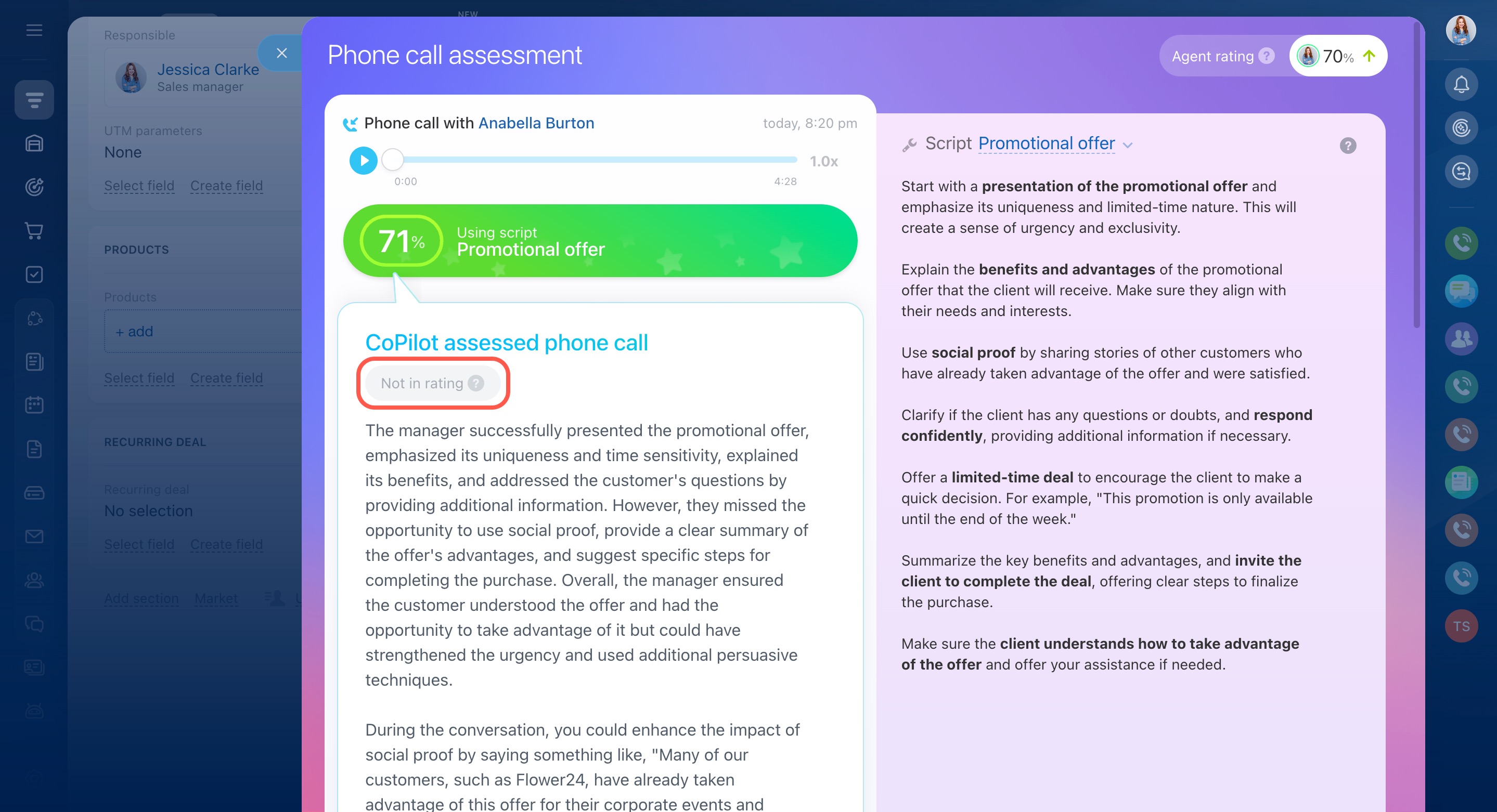Close the phone call assessment panel
The width and height of the screenshot is (1497, 812).
[x=282, y=54]
